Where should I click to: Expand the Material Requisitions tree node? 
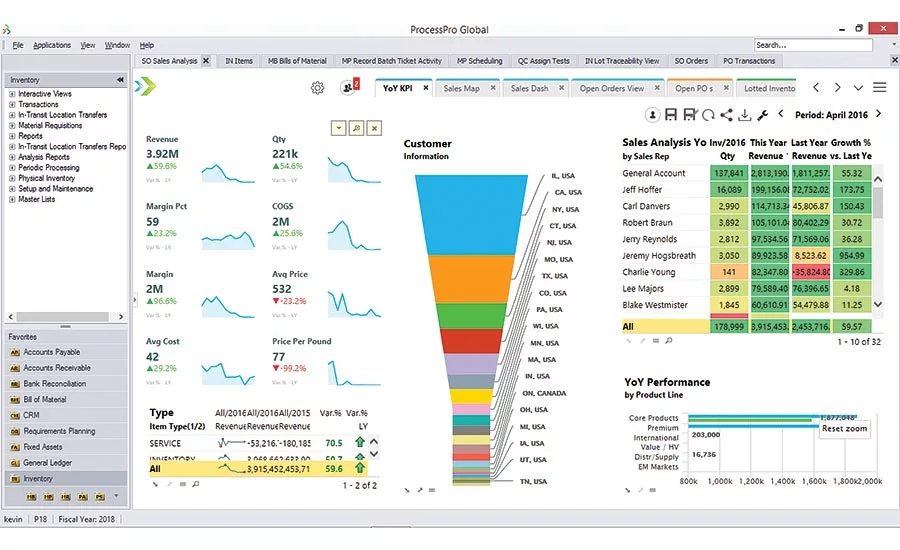pyautogui.click(x=11, y=126)
